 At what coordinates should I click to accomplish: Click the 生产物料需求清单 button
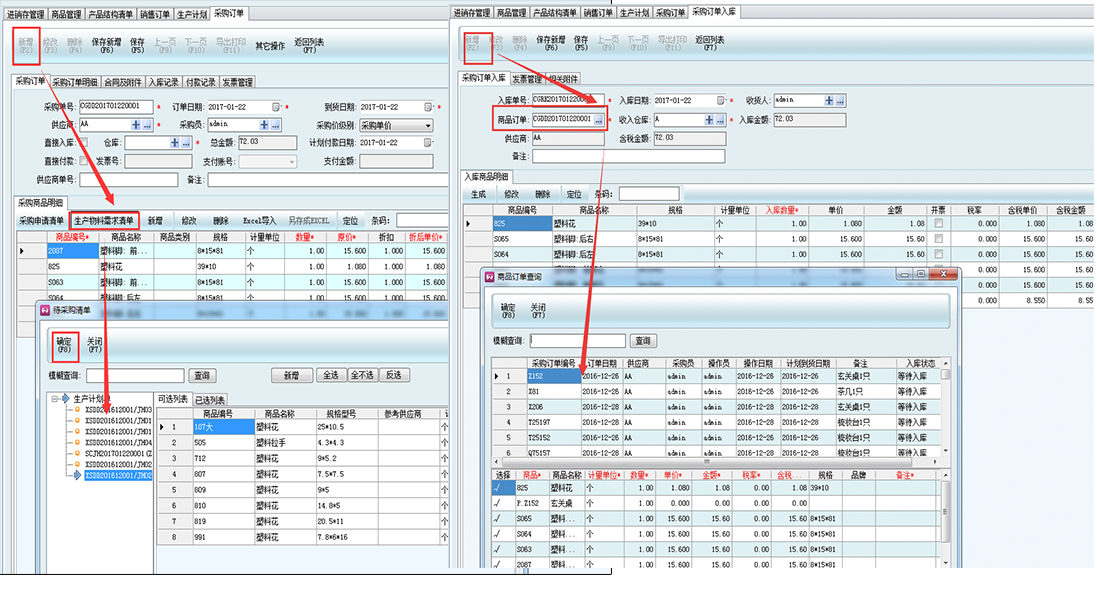point(104,220)
